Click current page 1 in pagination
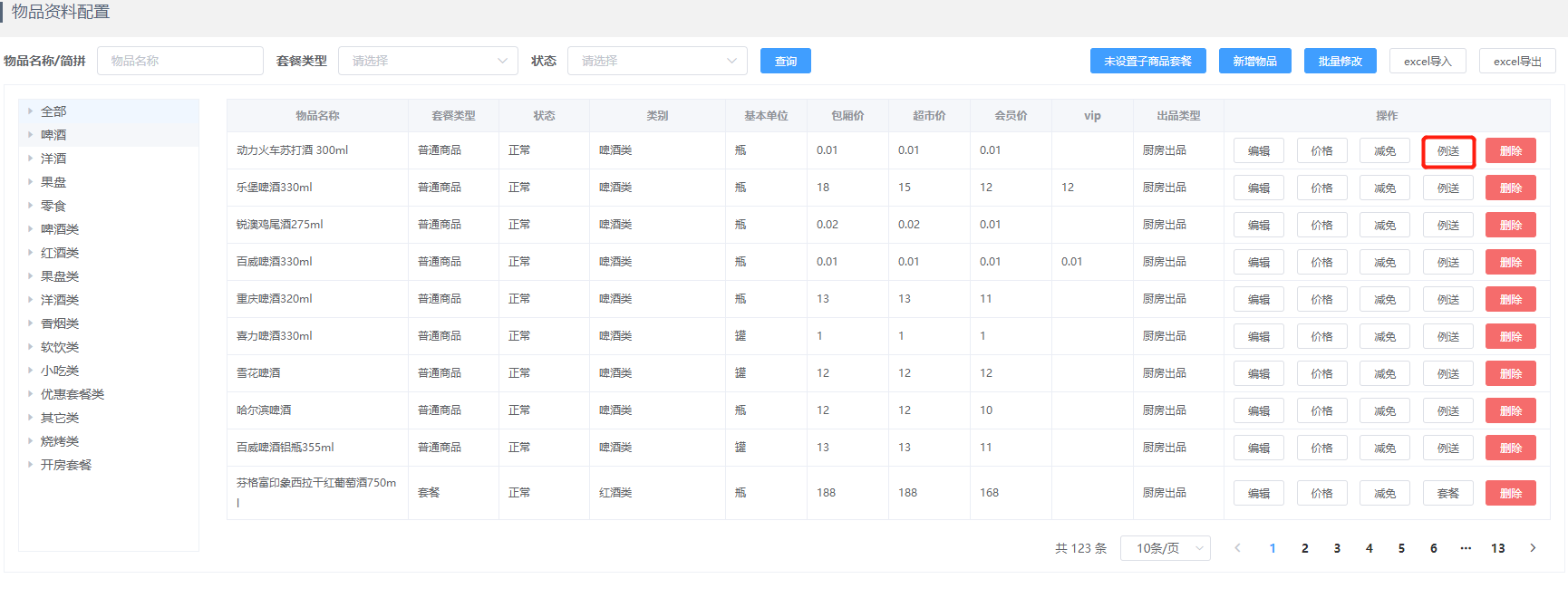The height and width of the screenshot is (598, 1568). coord(1273,548)
